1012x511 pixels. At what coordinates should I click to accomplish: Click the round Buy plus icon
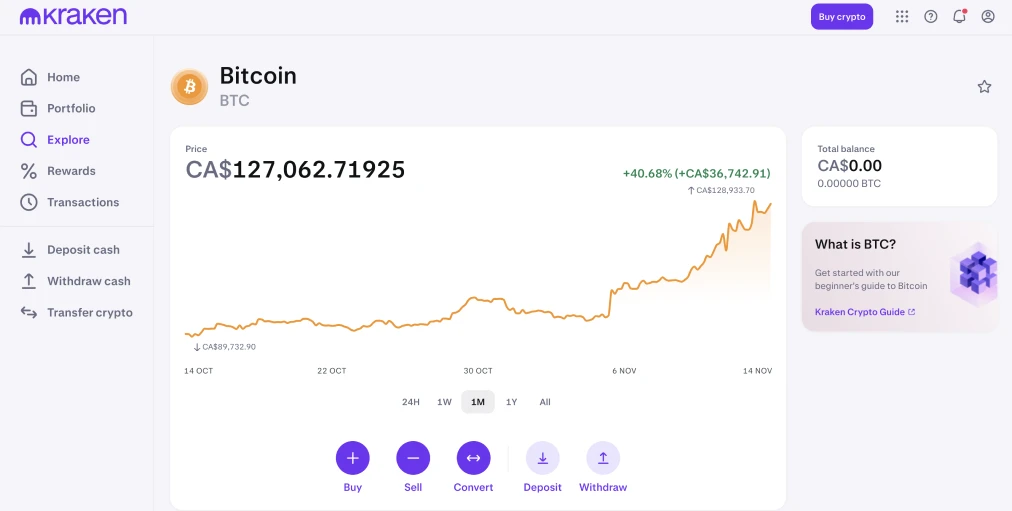click(352, 458)
